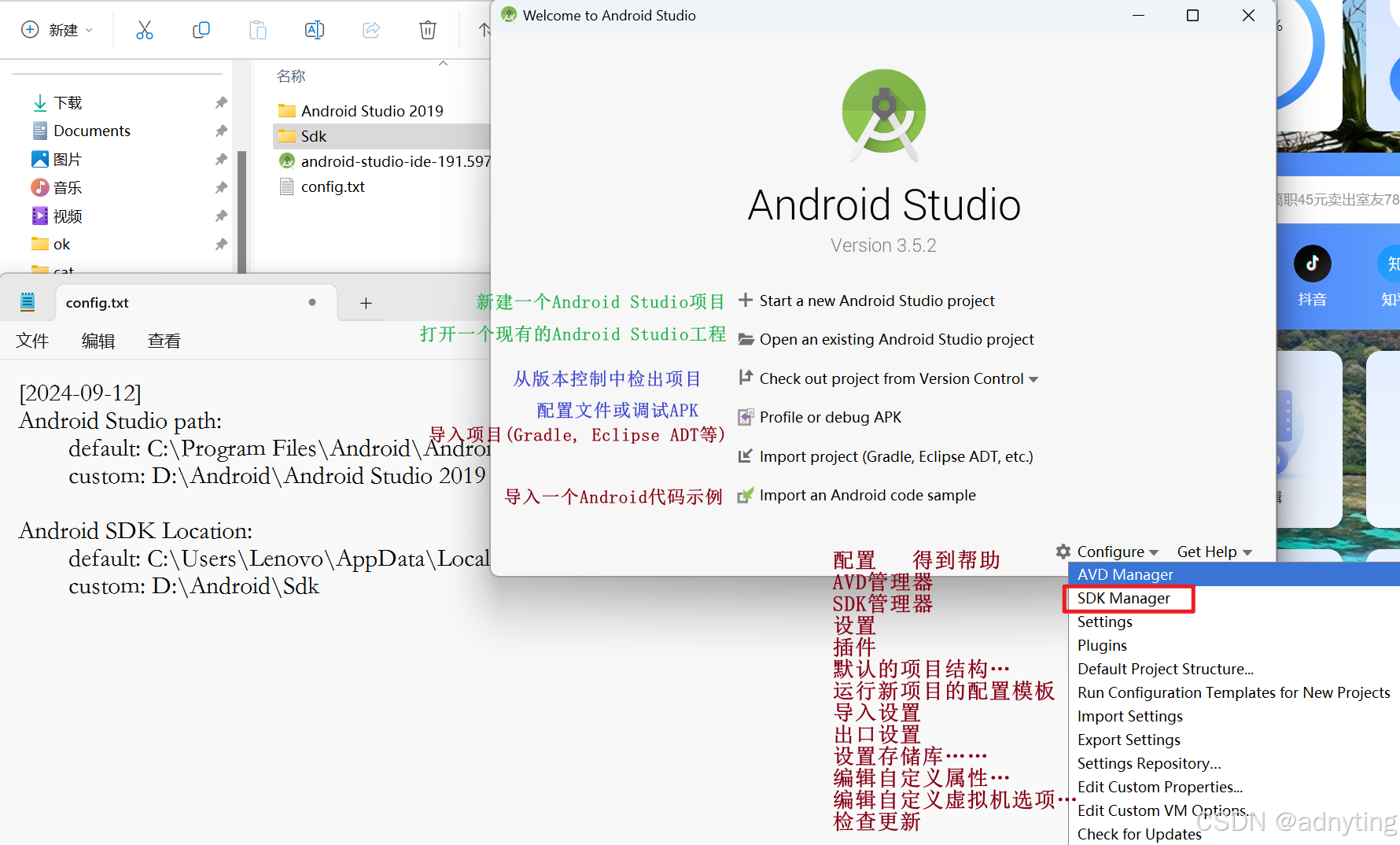
Task: Open the 文件 menu in Notepad
Action: click(32, 341)
